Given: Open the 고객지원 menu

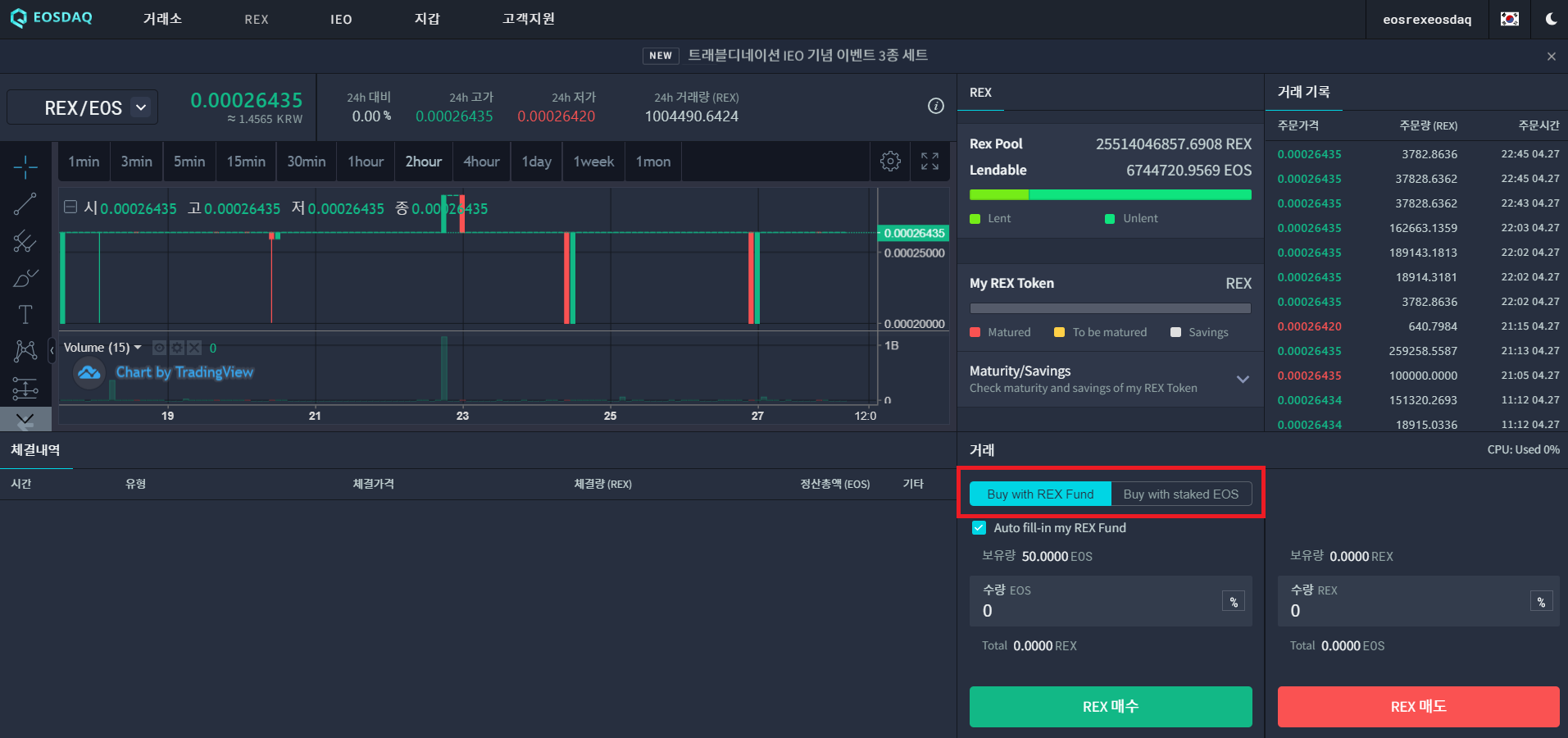Looking at the screenshot, I should [529, 19].
